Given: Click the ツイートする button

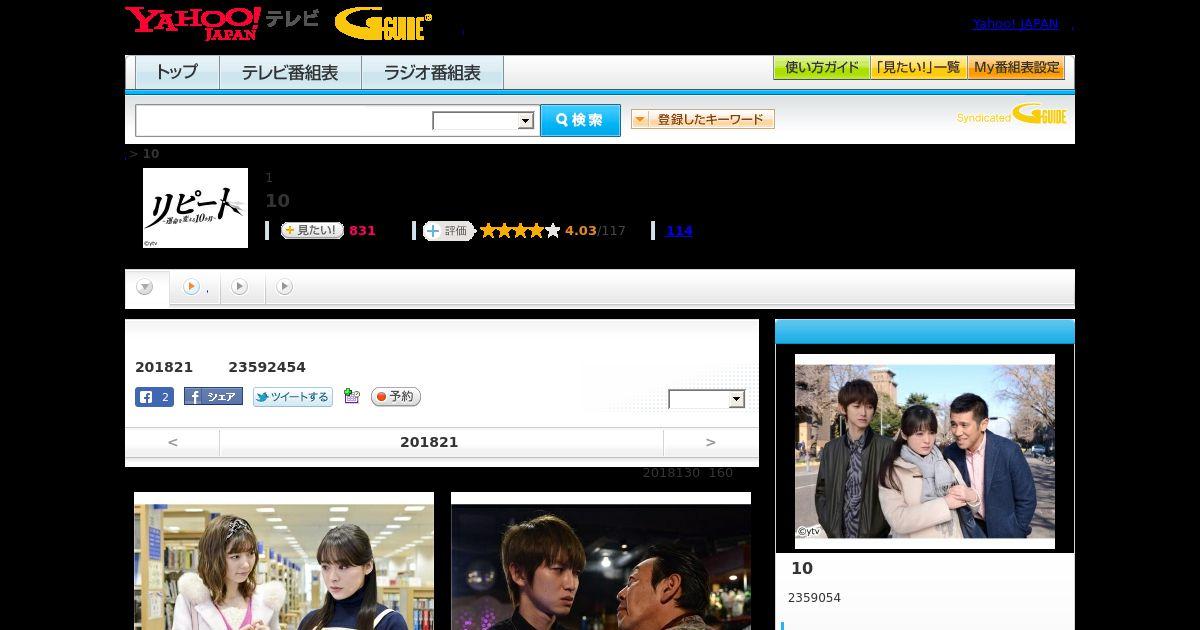Looking at the screenshot, I should click(292, 397).
